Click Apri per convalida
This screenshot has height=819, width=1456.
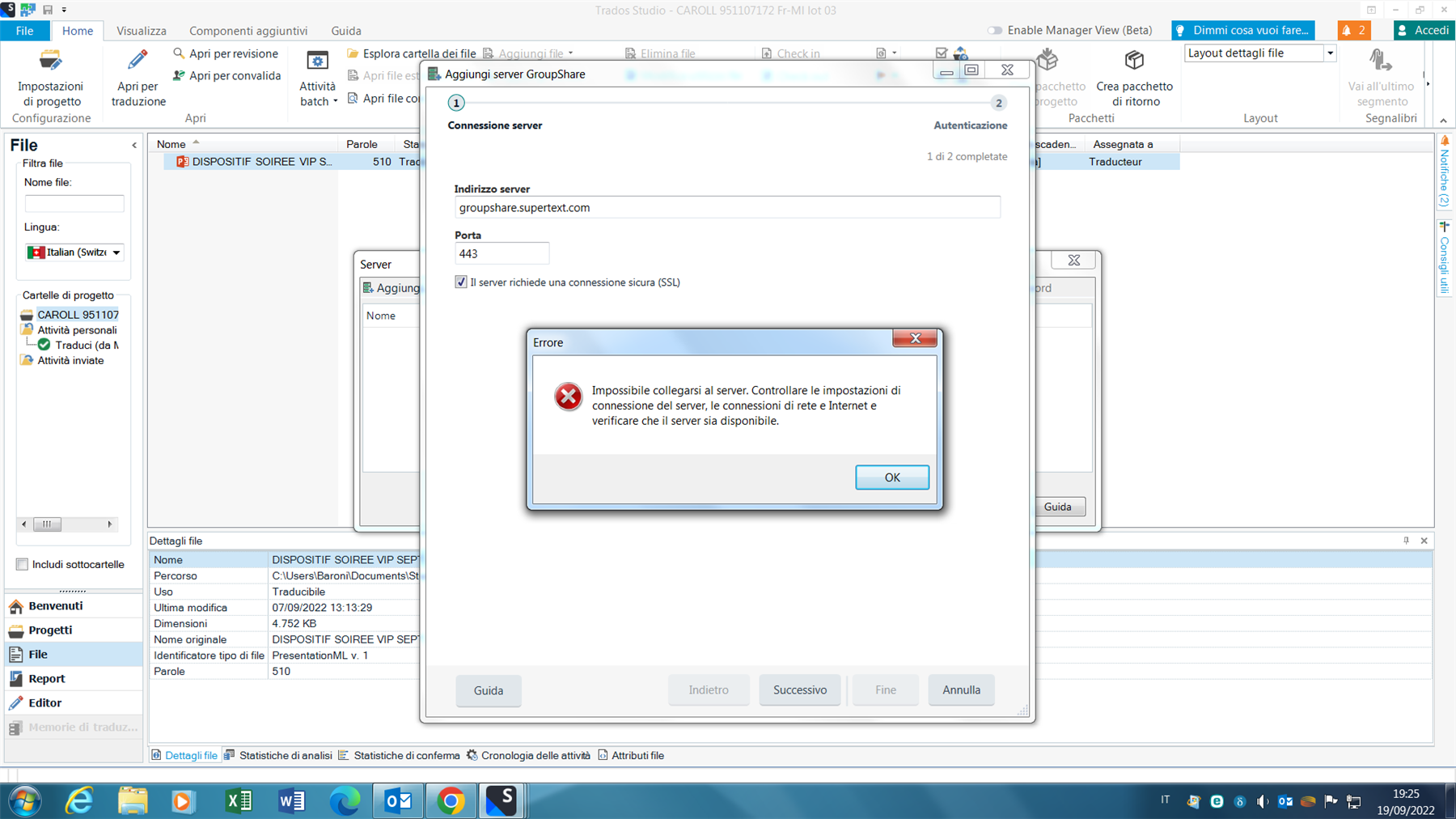(226, 75)
